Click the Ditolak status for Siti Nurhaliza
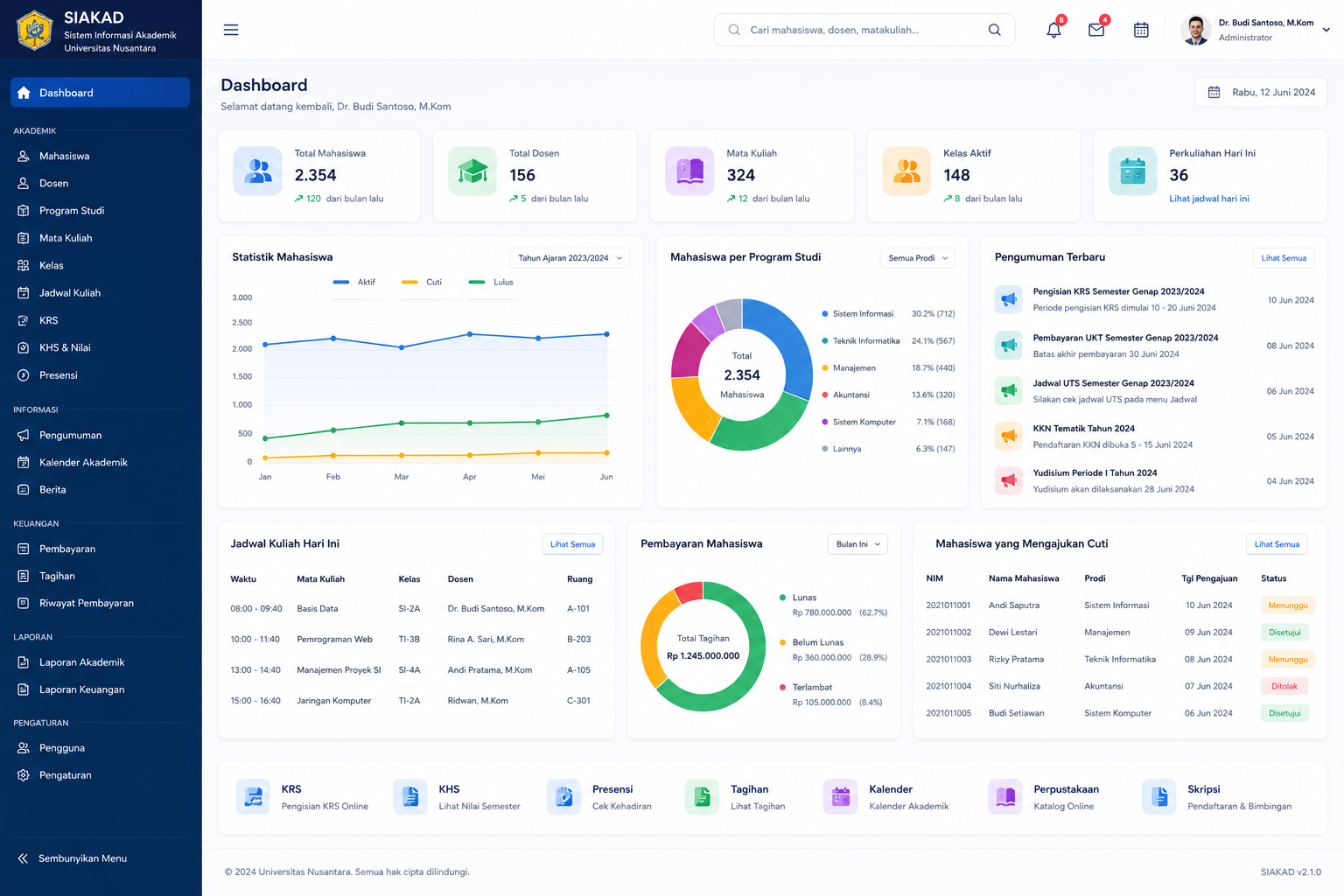 pos(1284,686)
